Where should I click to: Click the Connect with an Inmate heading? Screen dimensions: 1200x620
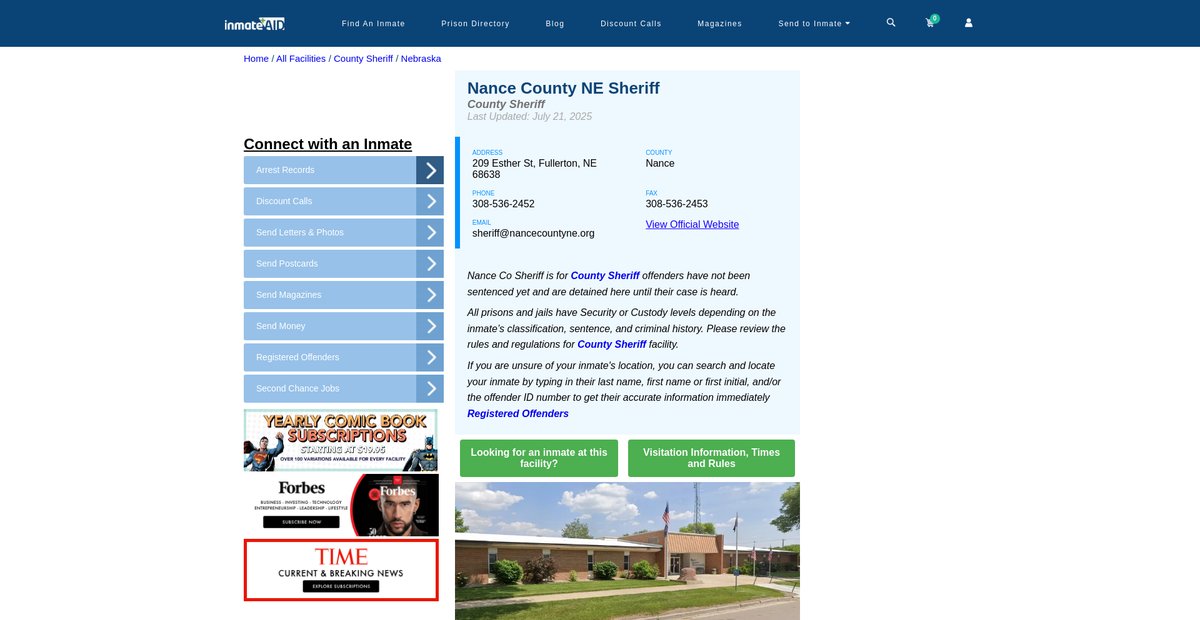click(x=328, y=144)
